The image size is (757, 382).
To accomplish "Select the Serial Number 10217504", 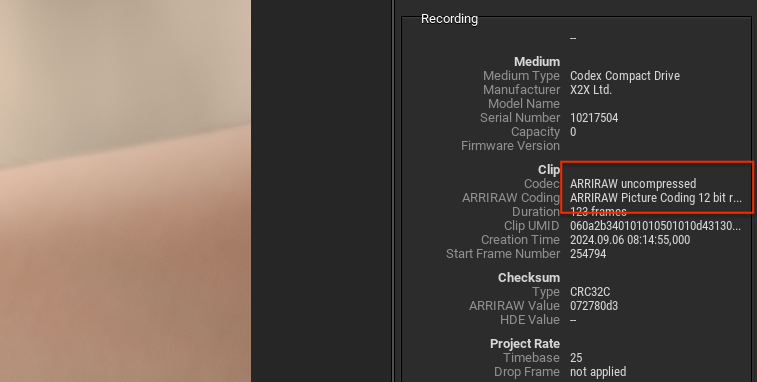I will (x=594, y=118).
